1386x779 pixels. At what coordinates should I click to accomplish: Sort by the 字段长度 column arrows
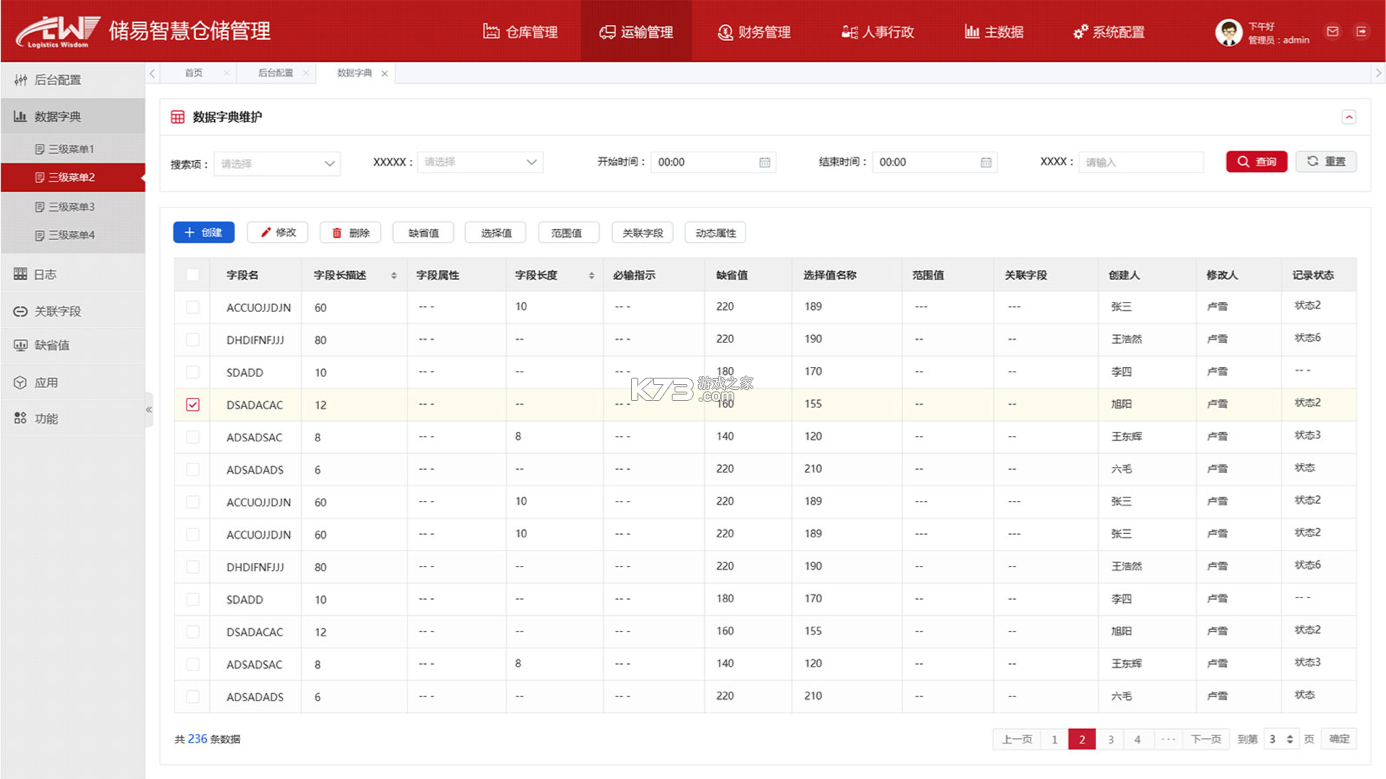pyautogui.click(x=592, y=276)
